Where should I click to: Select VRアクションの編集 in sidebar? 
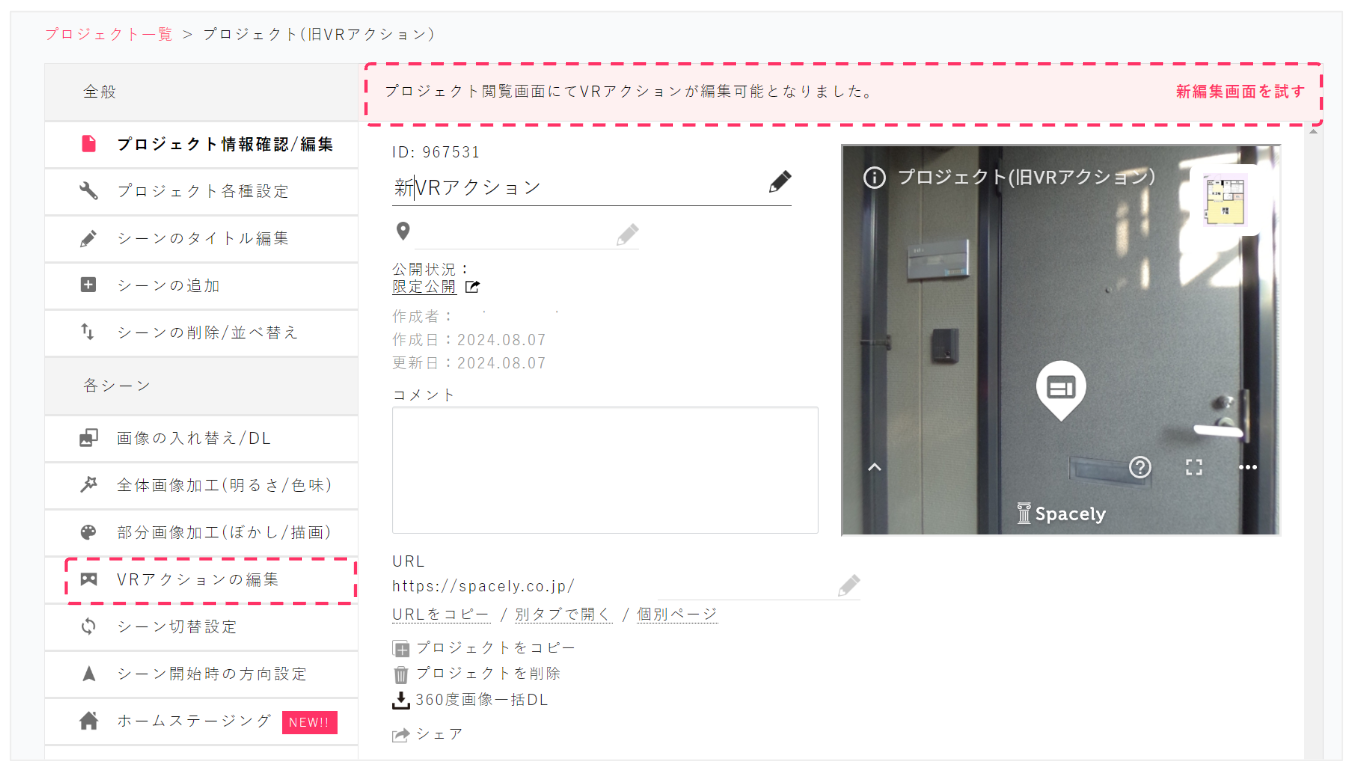point(210,580)
